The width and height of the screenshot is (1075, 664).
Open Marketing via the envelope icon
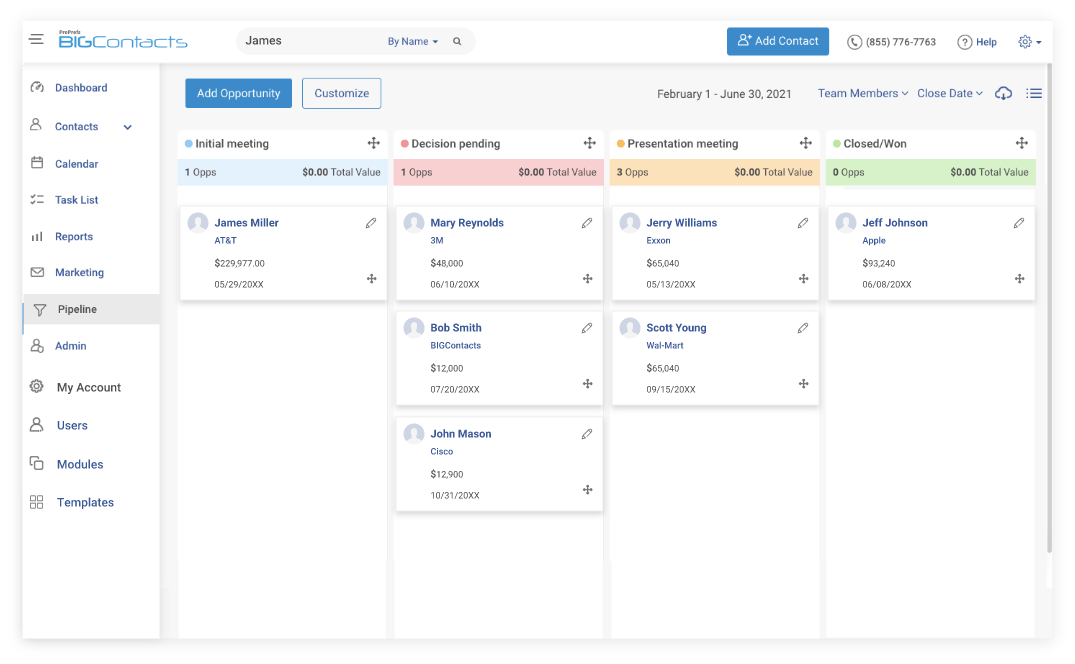coord(37,272)
